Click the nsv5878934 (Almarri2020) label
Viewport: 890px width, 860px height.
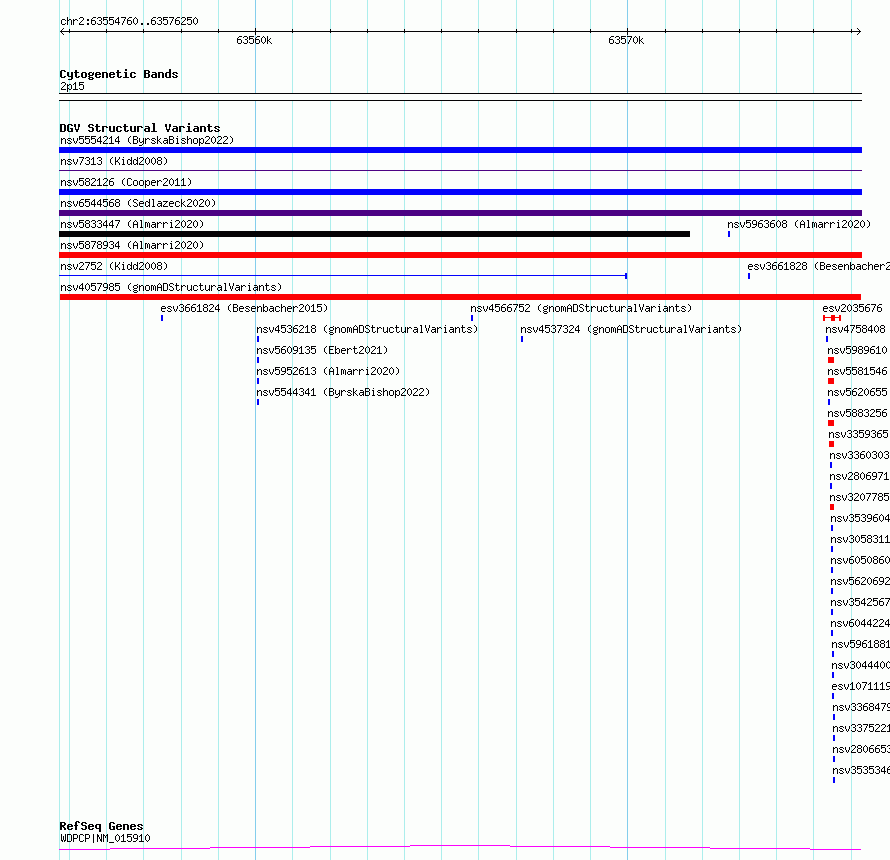(132, 245)
